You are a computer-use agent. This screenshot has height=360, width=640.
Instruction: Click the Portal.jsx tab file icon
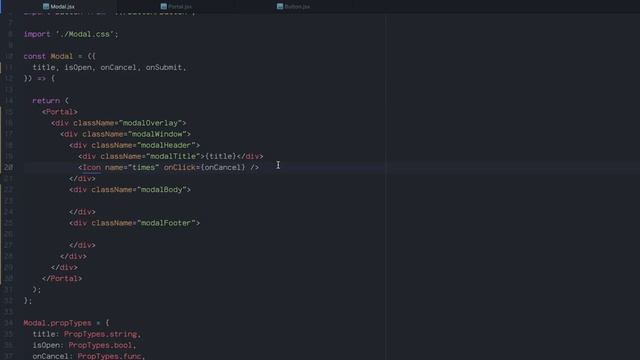(x=163, y=7)
